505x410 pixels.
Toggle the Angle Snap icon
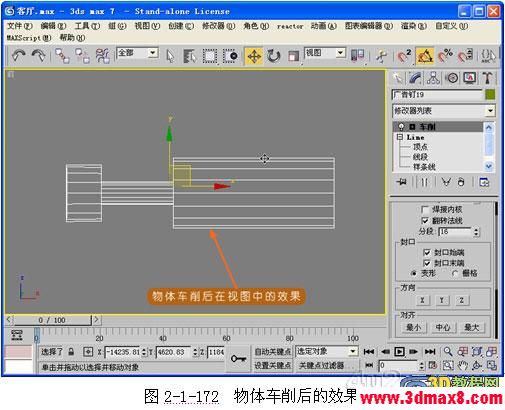pos(425,56)
